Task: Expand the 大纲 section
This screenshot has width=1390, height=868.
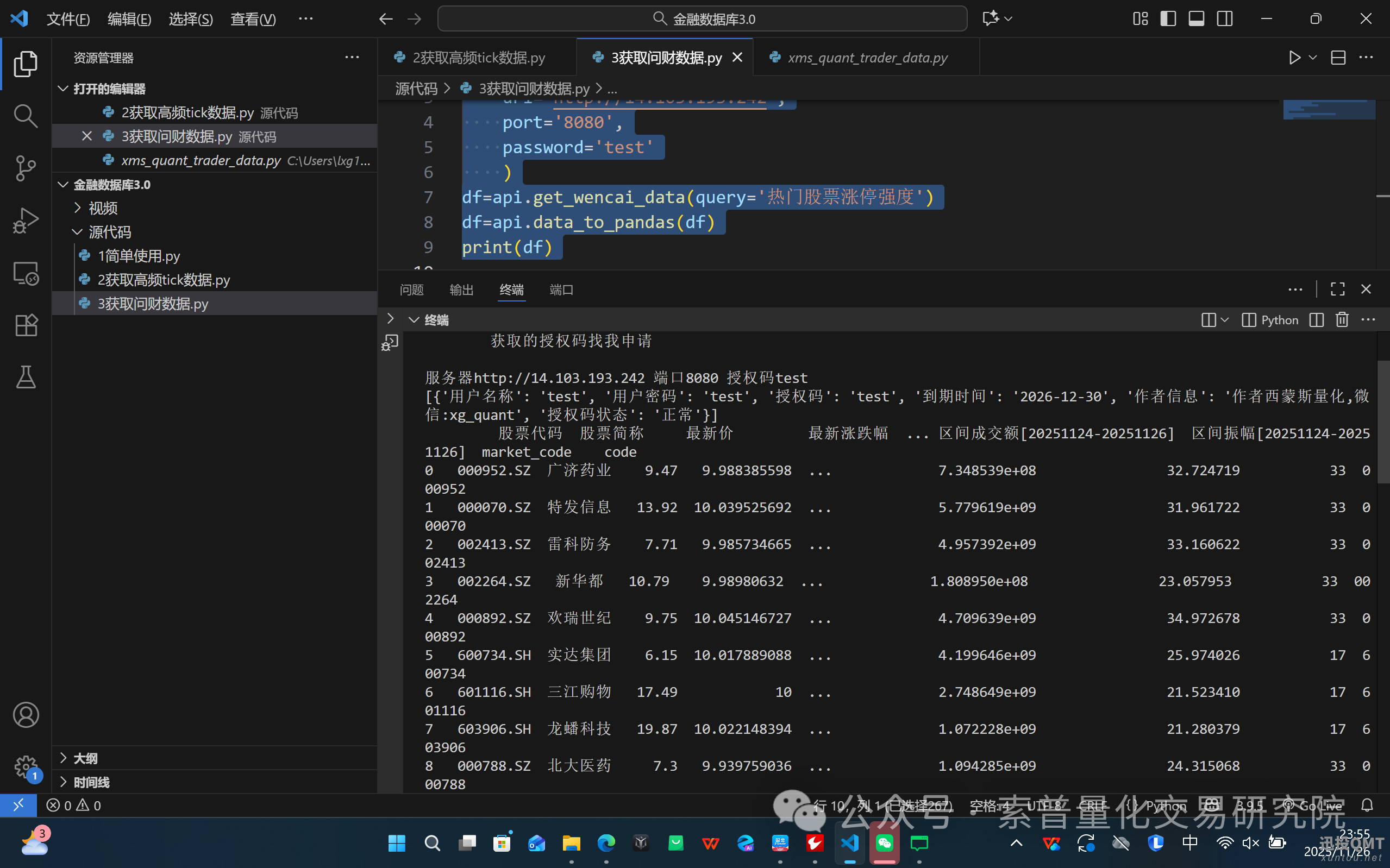Action: point(85,758)
